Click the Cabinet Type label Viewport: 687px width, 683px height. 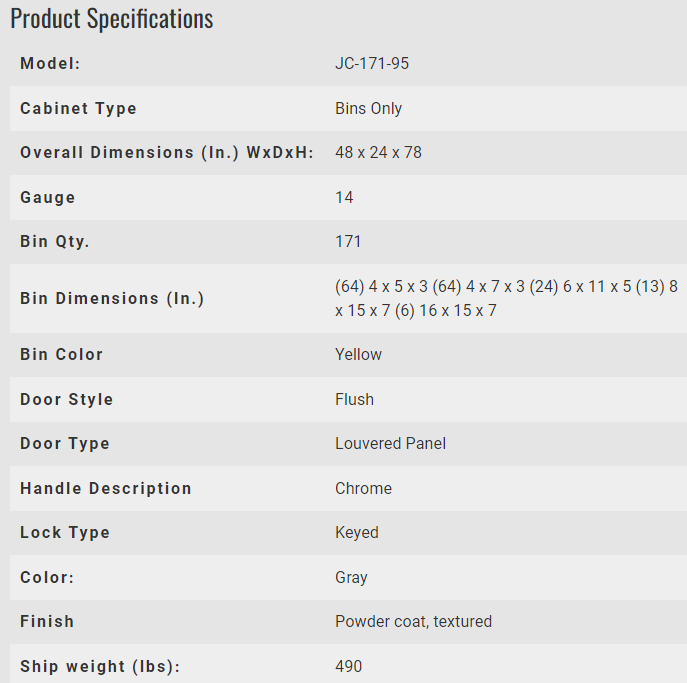[x=78, y=108]
